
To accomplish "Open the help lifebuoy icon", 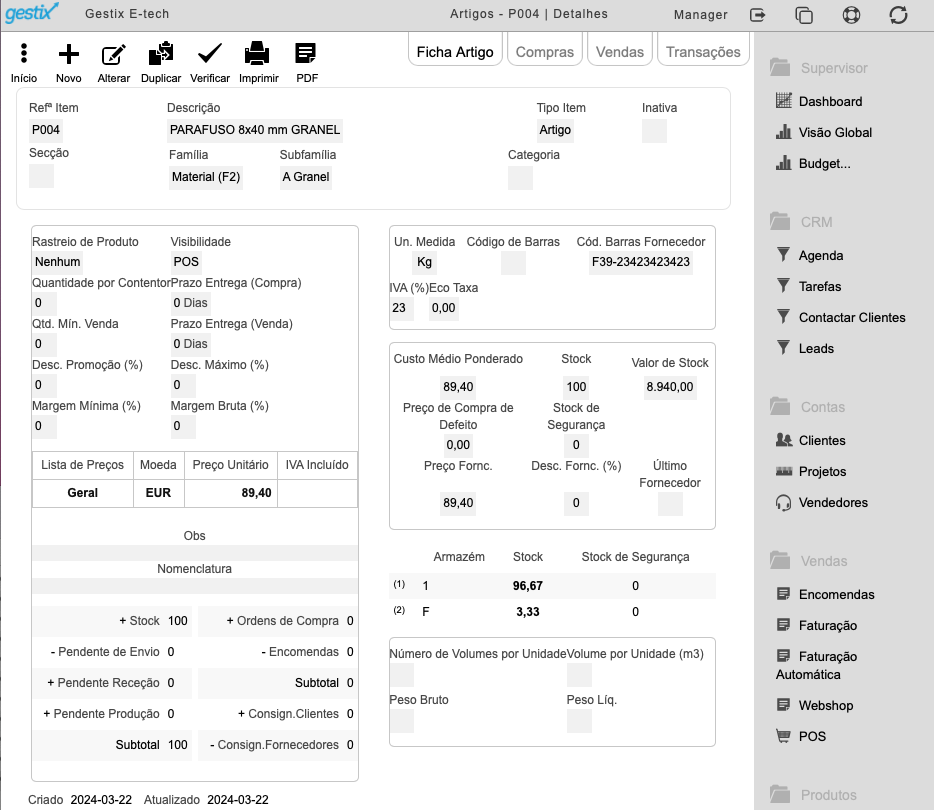I will pyautogui.click(x=851, y=15).
